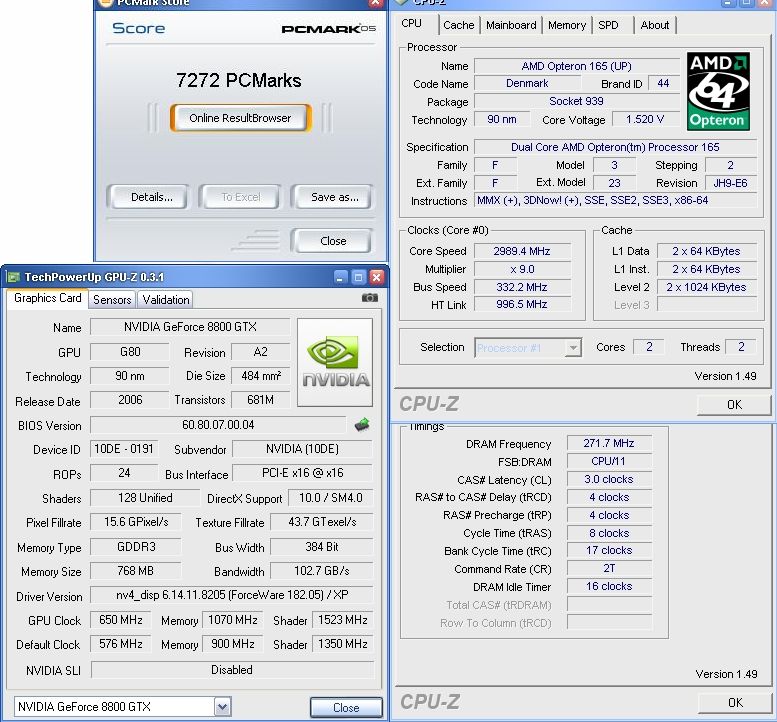Click the Memory clock value 1070 MHz
This screenshot has width=777, height=722.
coord(233,620)
